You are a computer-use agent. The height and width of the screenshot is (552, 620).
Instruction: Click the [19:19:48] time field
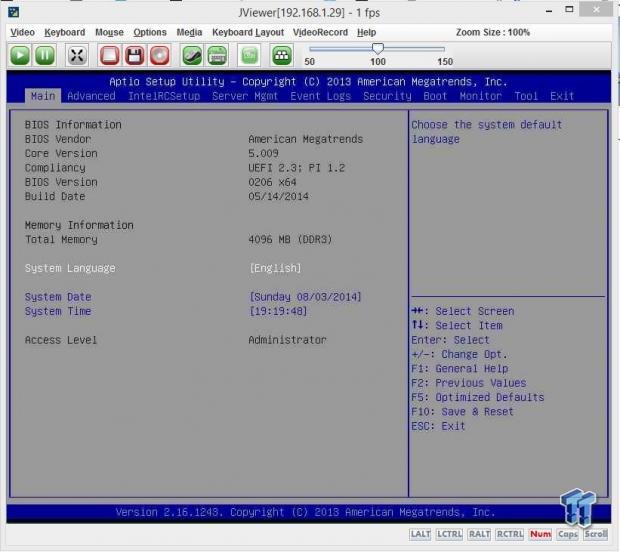click(278, 311)
